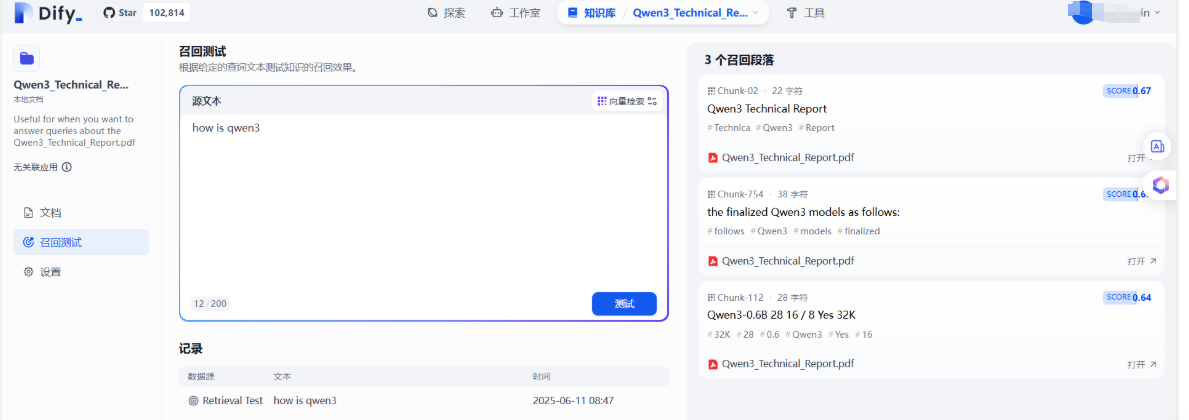The width and height of the screenshot is (1189, 420).
Task: Click the 102,814 star count
Action: (x=166, y=13)
